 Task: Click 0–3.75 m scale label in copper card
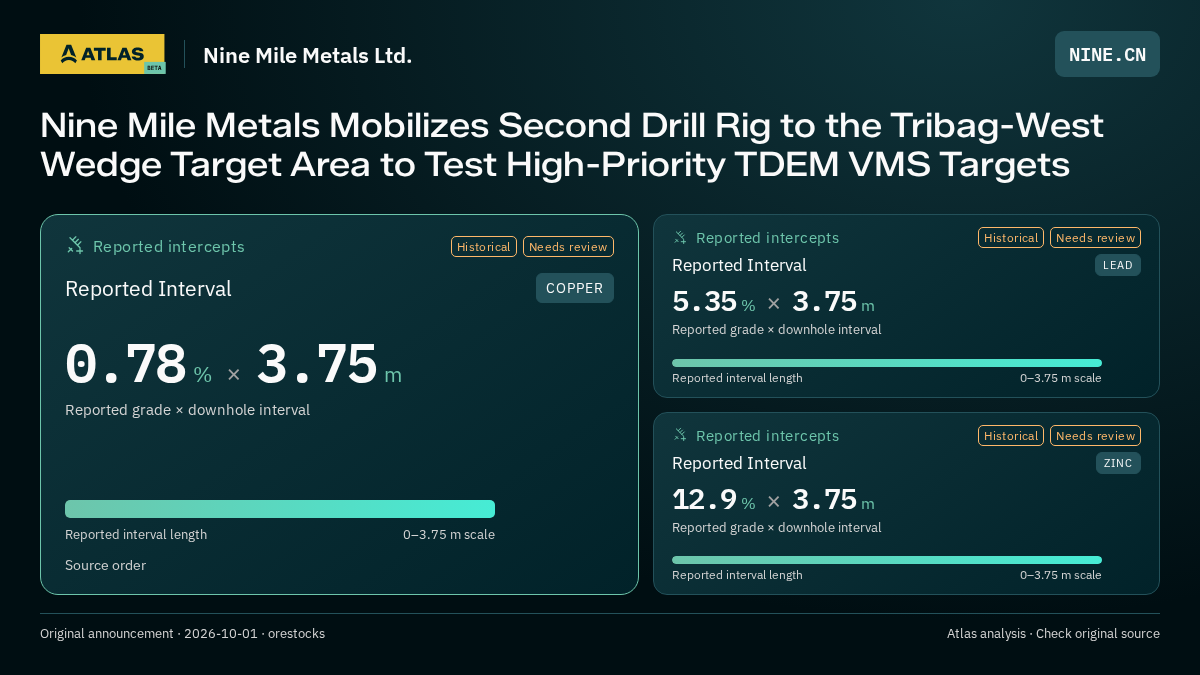(449, 535)
